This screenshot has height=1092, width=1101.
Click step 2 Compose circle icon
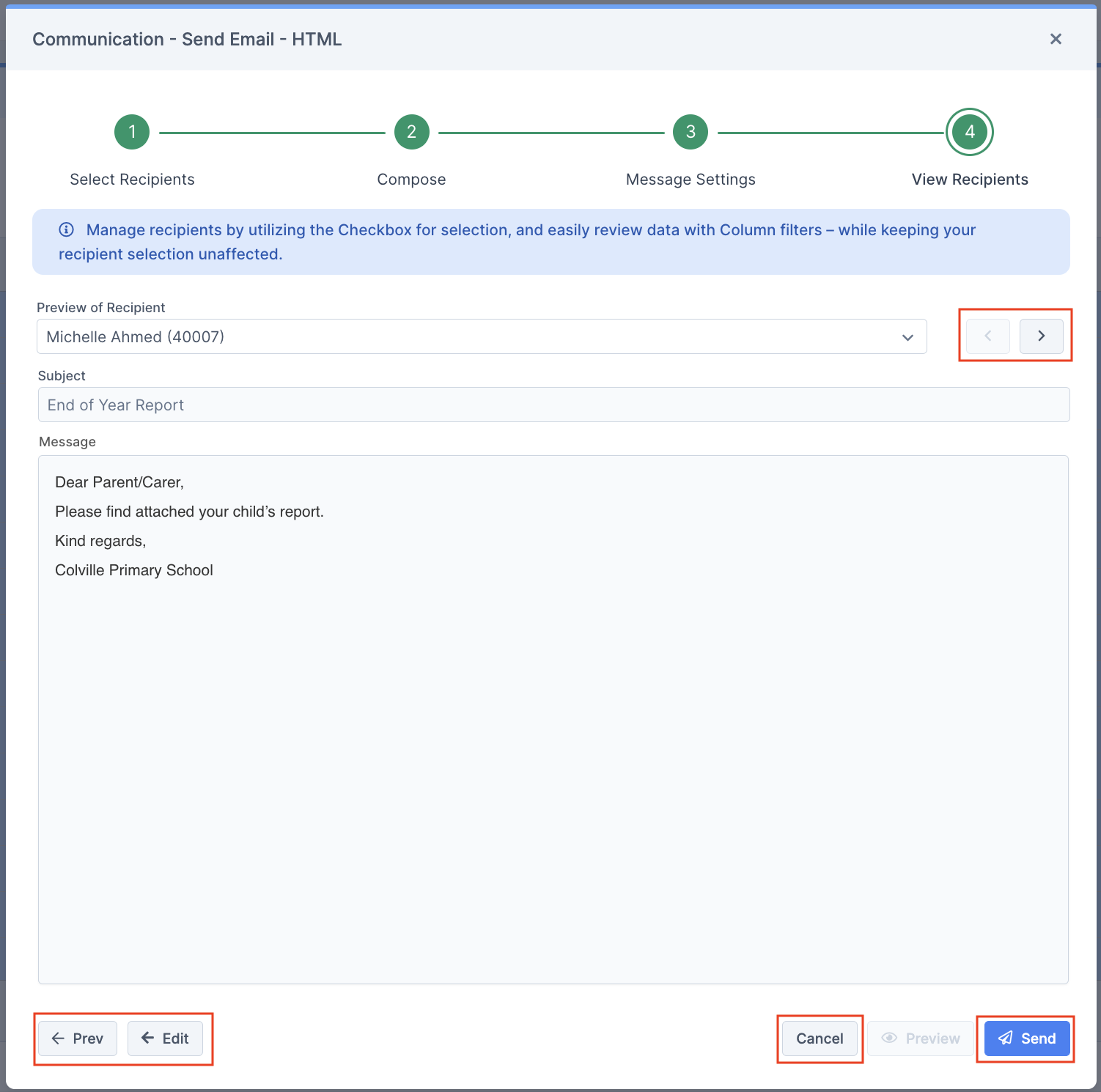point(411,132)
